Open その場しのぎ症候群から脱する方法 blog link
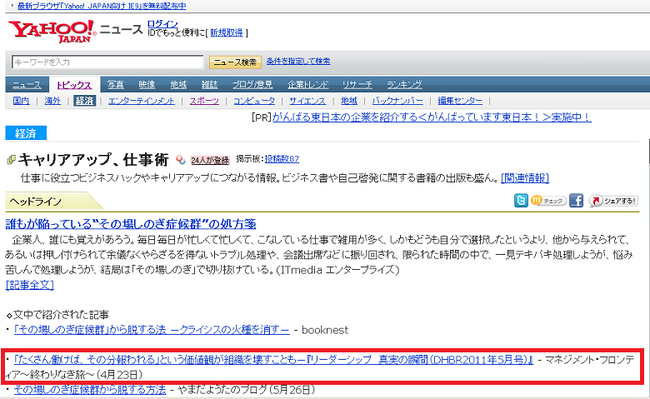Screen dimensions: 650x399 (x=90, y=390)
